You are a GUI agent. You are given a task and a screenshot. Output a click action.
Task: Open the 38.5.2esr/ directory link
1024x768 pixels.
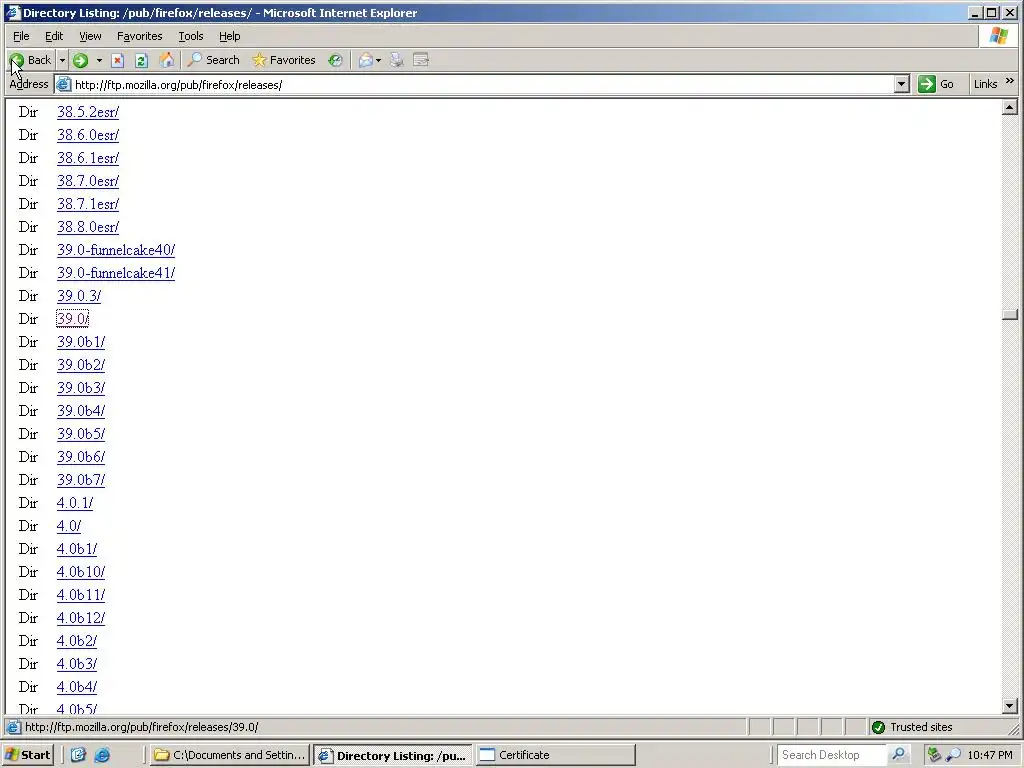point(88,112)
